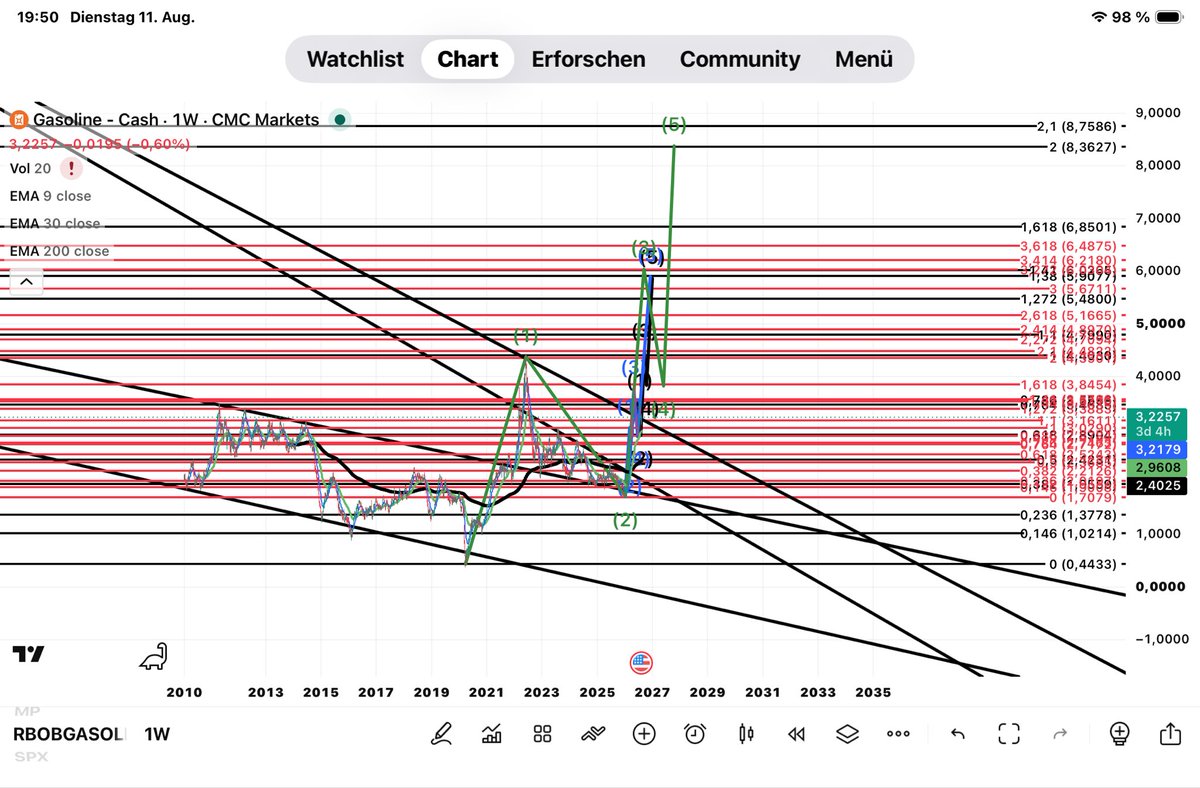The height and width of the screenshot is (788, 1200).
Task: Open the indicators chart icon
Action: pyautogui.click(x=491, y=734)
